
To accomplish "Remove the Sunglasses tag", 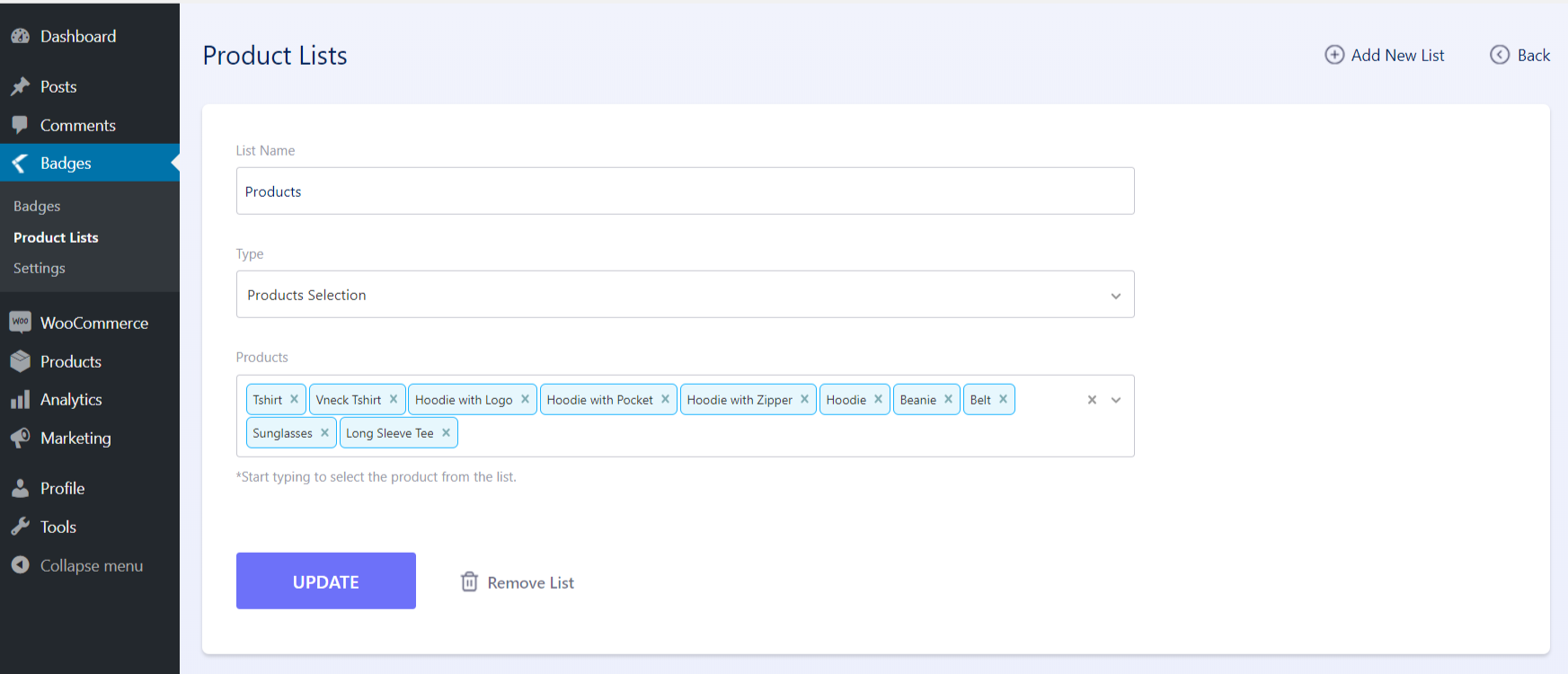I will coord(324,432).
